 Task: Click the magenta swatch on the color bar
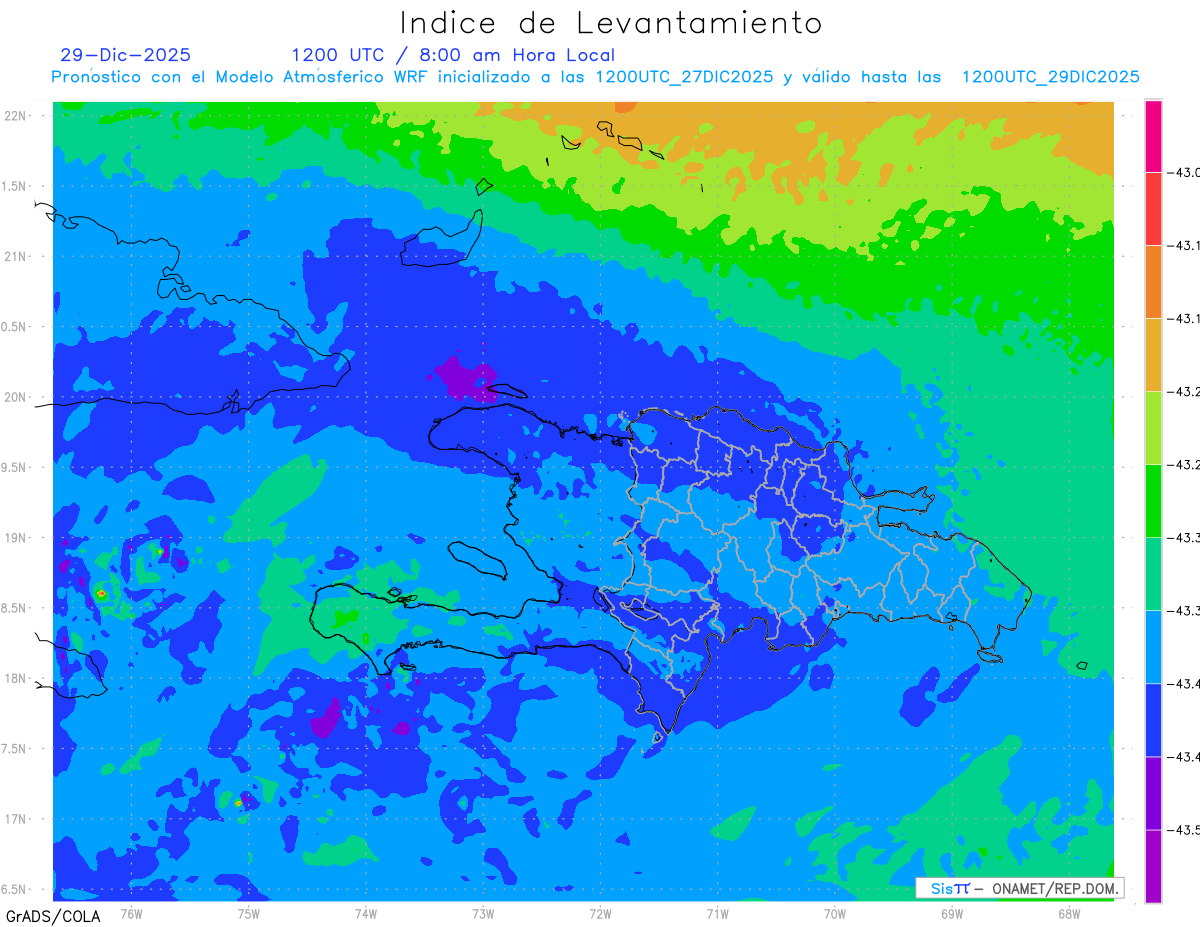(1153, 136)
